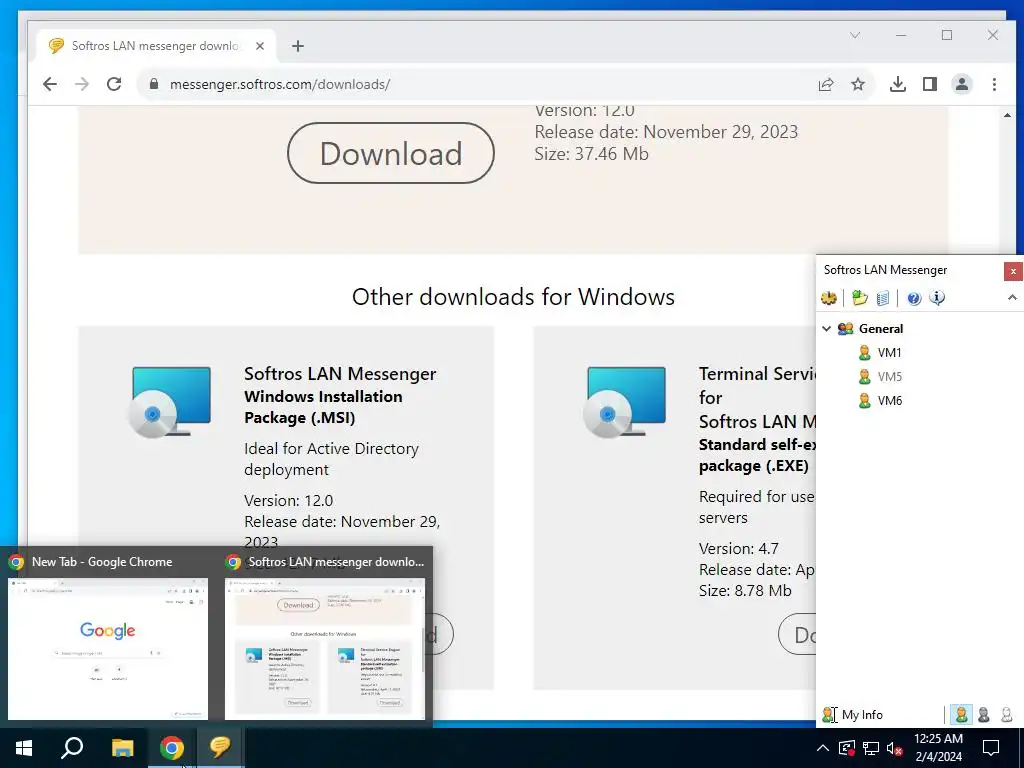Image resolution: width=1024 pixels, height=768 pixels.
Task: Collapse the General group in user list
Action: [x=826, y=328]
